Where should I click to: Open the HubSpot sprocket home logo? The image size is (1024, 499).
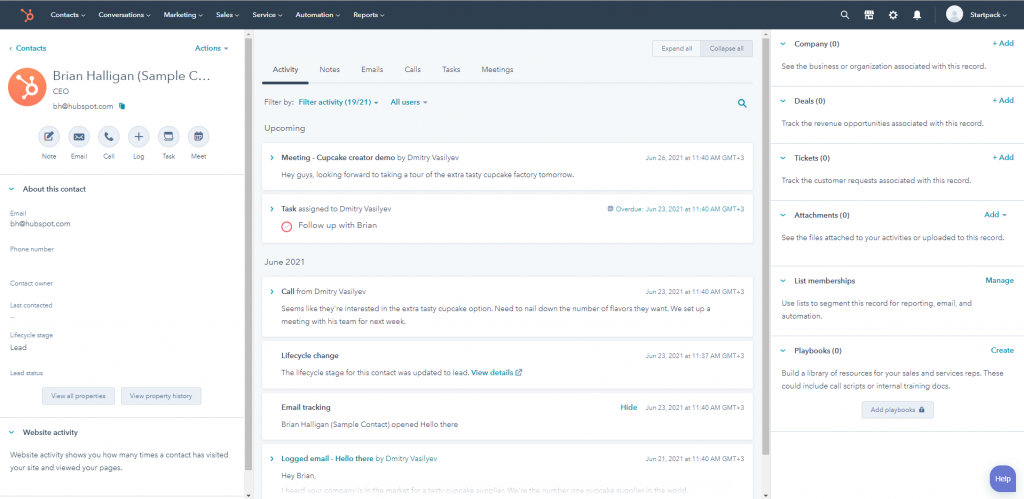point(27,14)
